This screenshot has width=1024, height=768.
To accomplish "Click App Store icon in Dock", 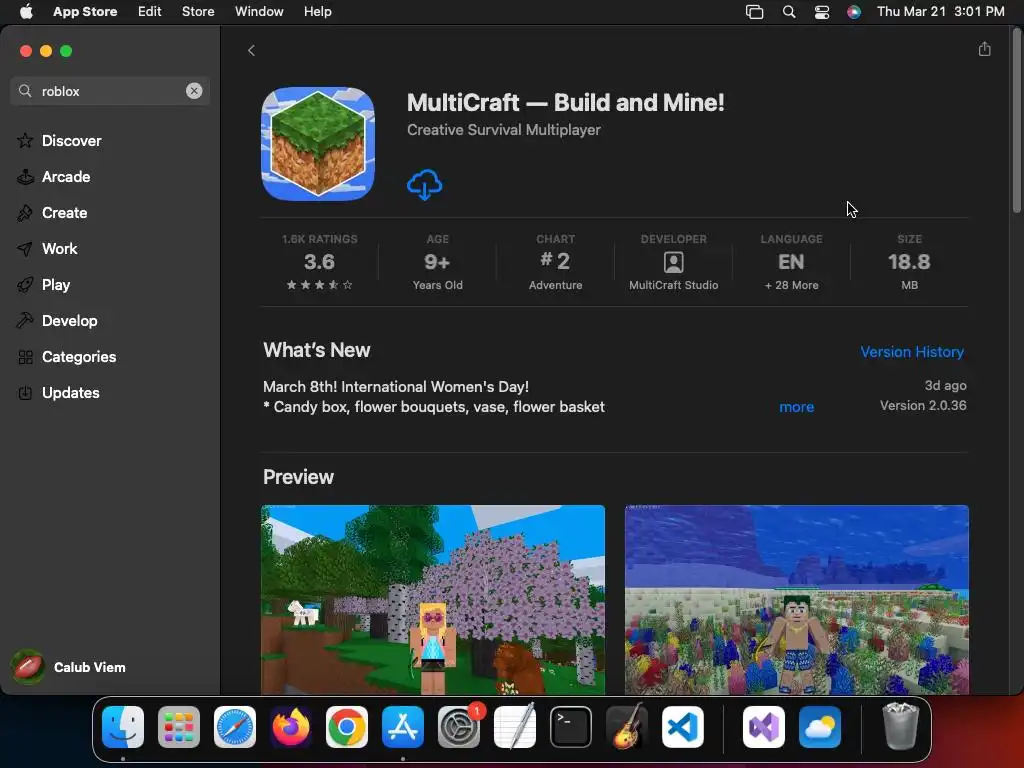I will [x=403, y=726].
